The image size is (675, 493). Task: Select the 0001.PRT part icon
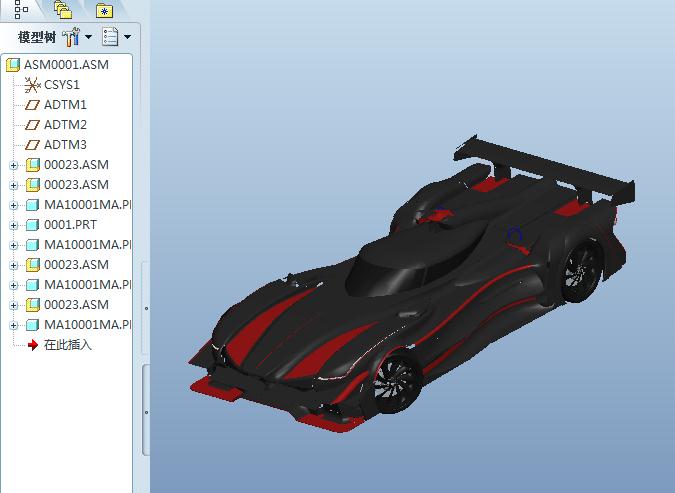(32, 225)
